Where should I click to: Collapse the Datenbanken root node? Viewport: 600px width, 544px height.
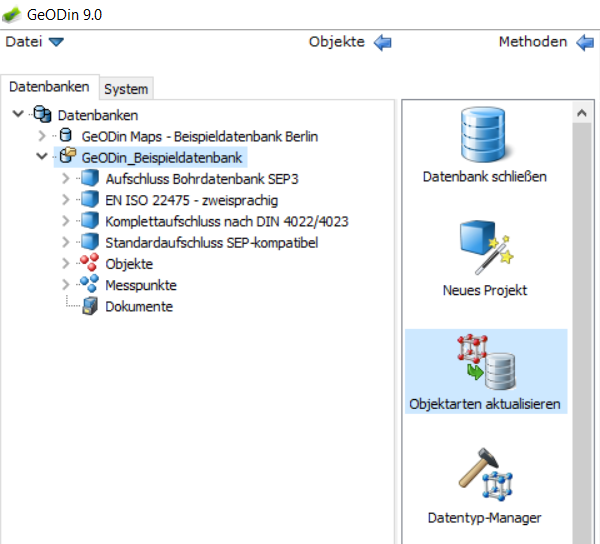(18, 114)
